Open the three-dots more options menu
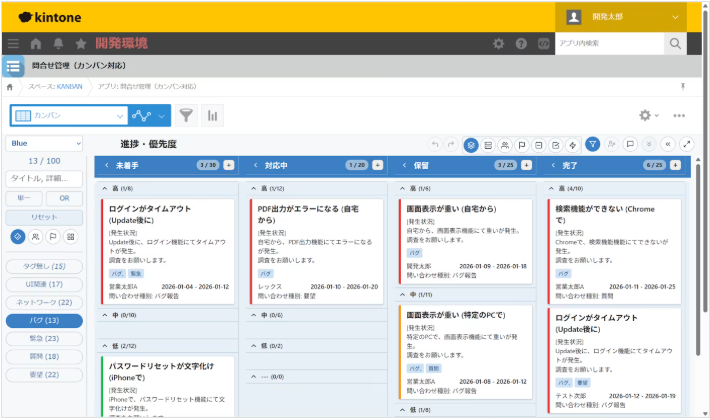The width and height of the screenshot is (710, 420). [x=679, y=116]
